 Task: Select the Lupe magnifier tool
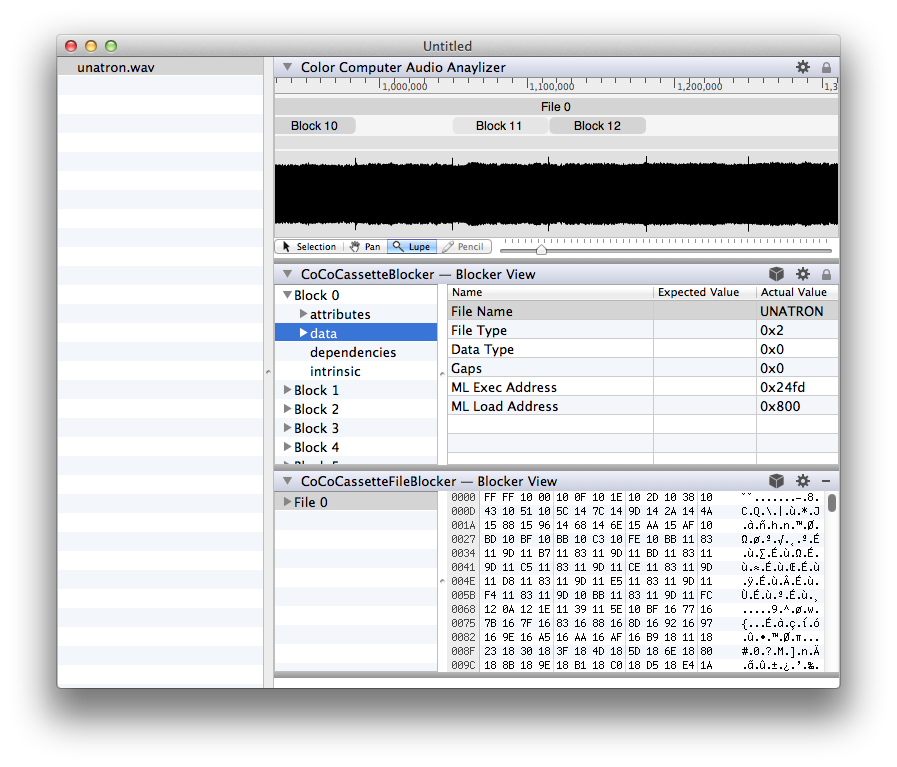pyautogui.click(x=412, y=247)
